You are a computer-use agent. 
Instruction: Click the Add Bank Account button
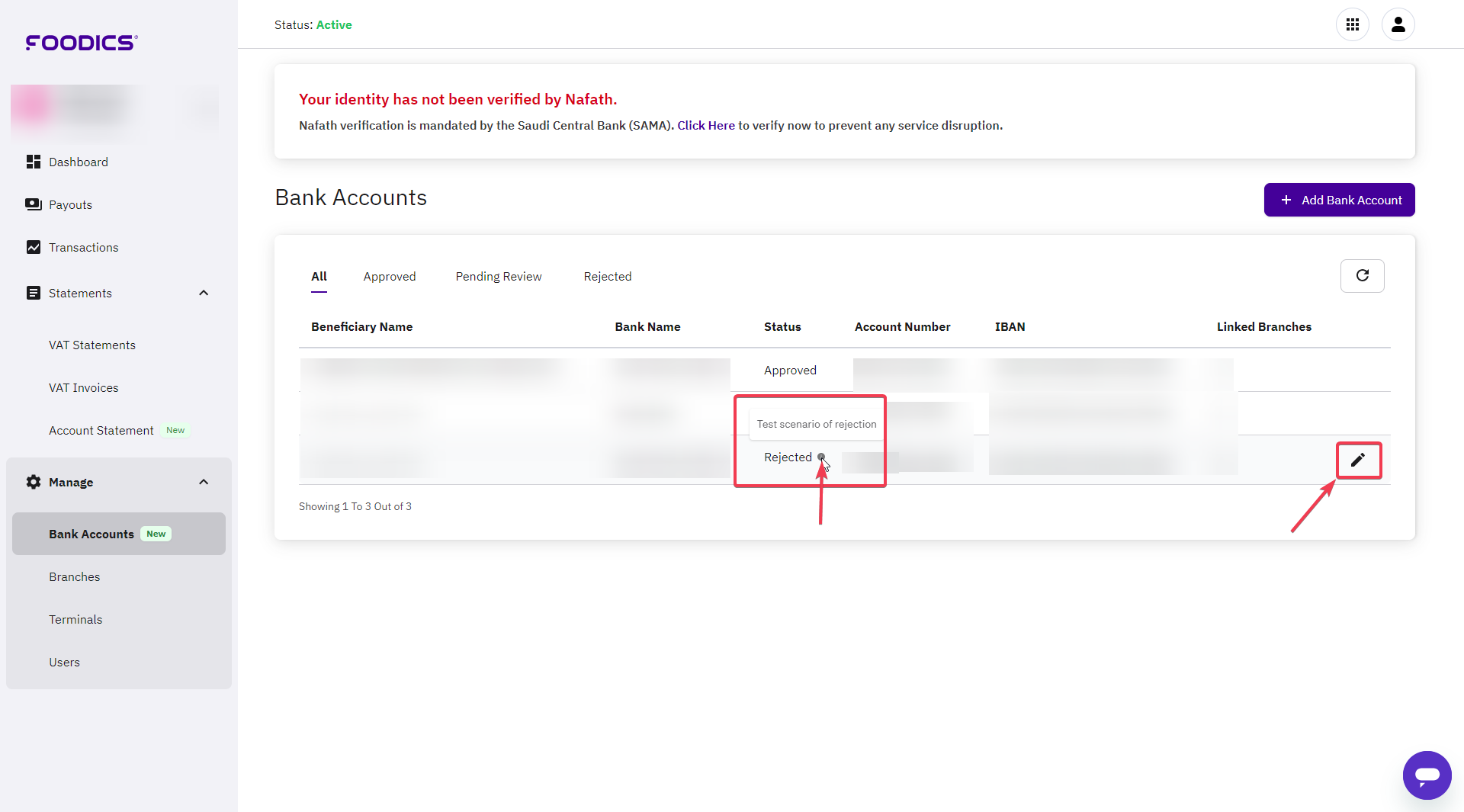[x=1339, y=200]
